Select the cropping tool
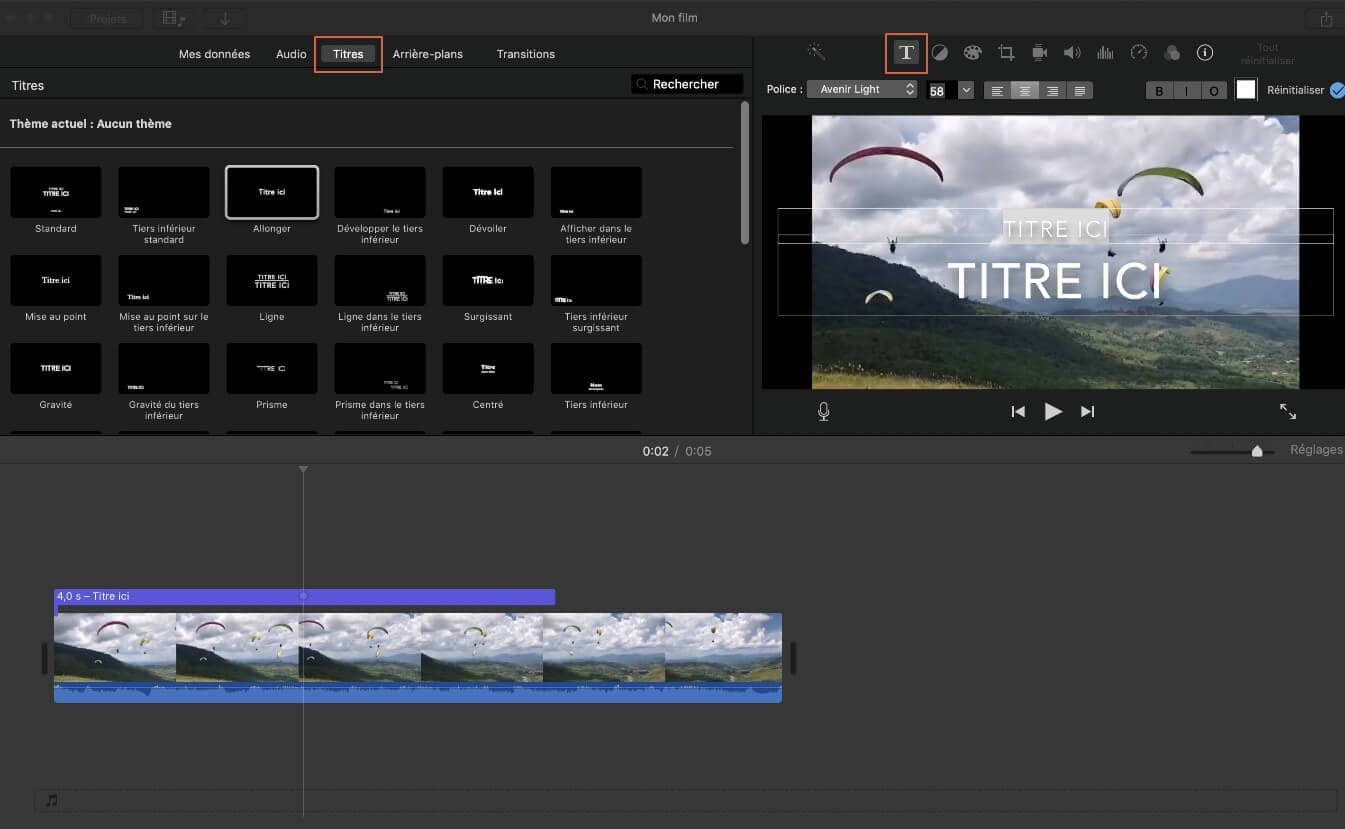The height and width of the screenshot is (829, 1345). (x=1005, y=52)
